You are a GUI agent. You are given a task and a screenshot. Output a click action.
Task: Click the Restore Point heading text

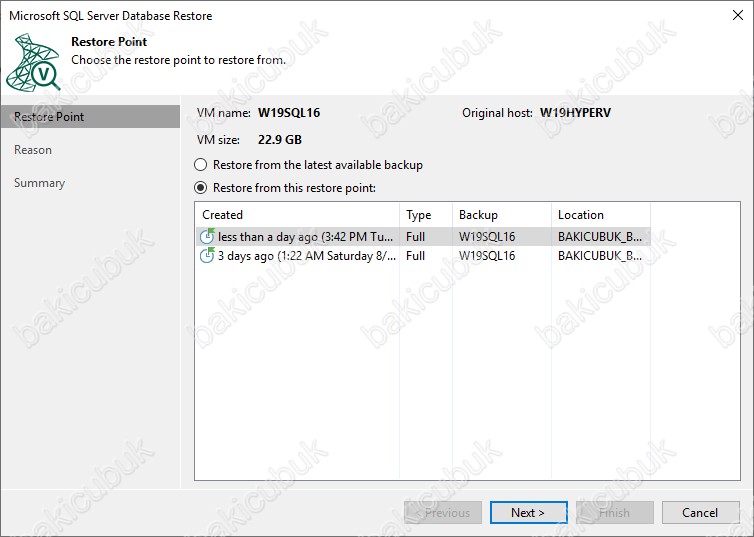click(109, 42)
